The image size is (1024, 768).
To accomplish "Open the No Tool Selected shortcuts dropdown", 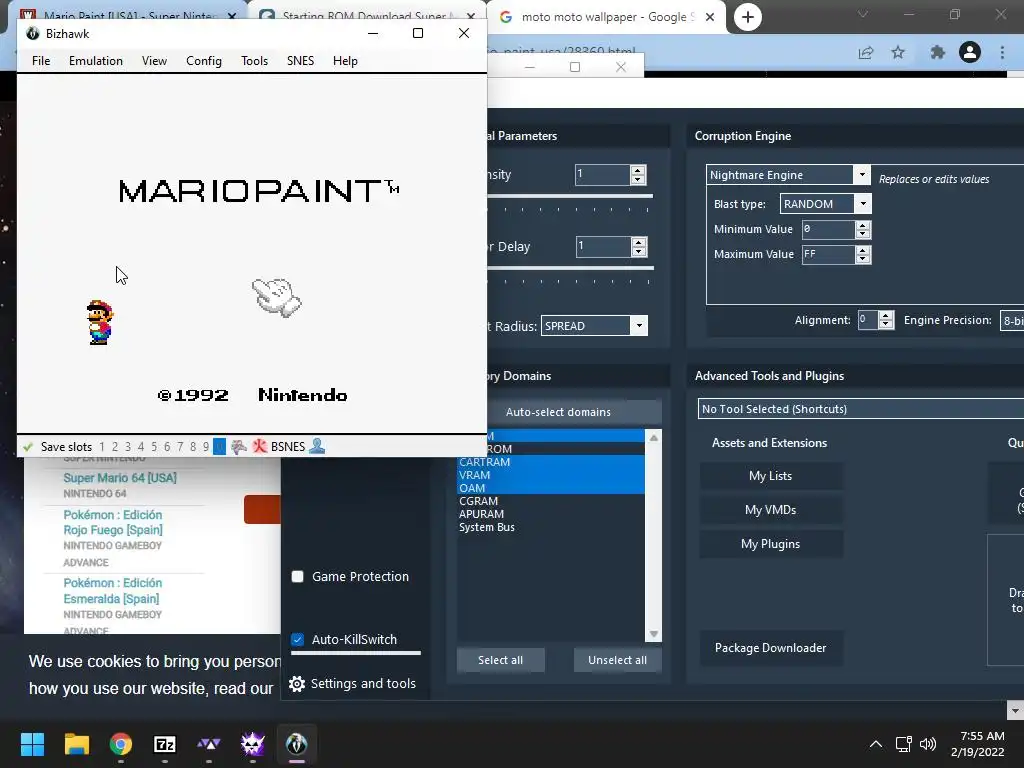I will coord(861,409).
